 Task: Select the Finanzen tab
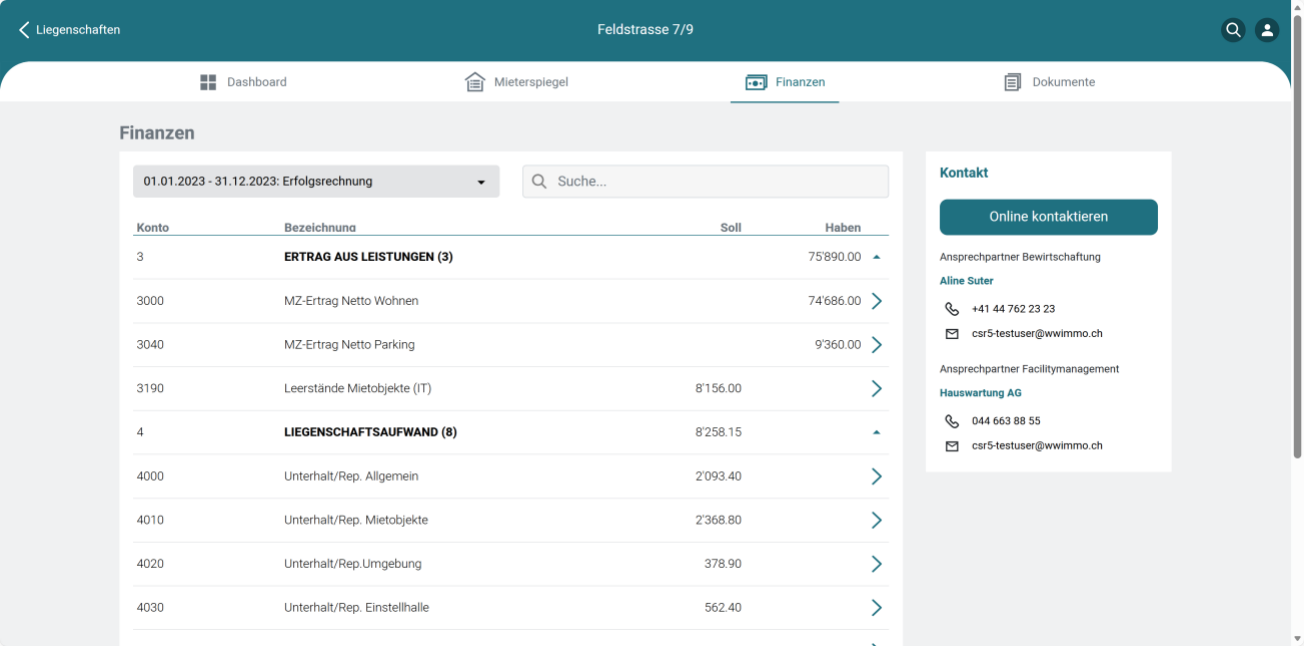click(x=785, y=82)
